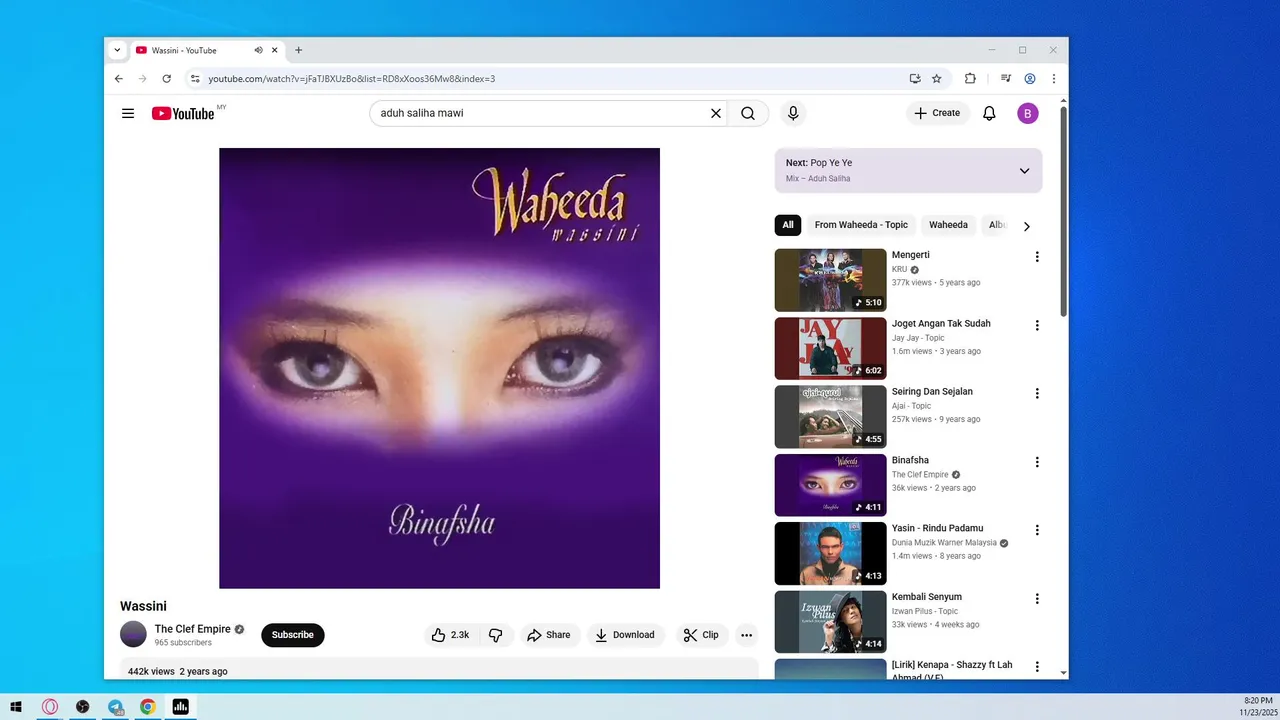This screenshot has width=1280, height=720.
Task: Open the tab search dropdown arrow
Action: (x=117, y=50)
